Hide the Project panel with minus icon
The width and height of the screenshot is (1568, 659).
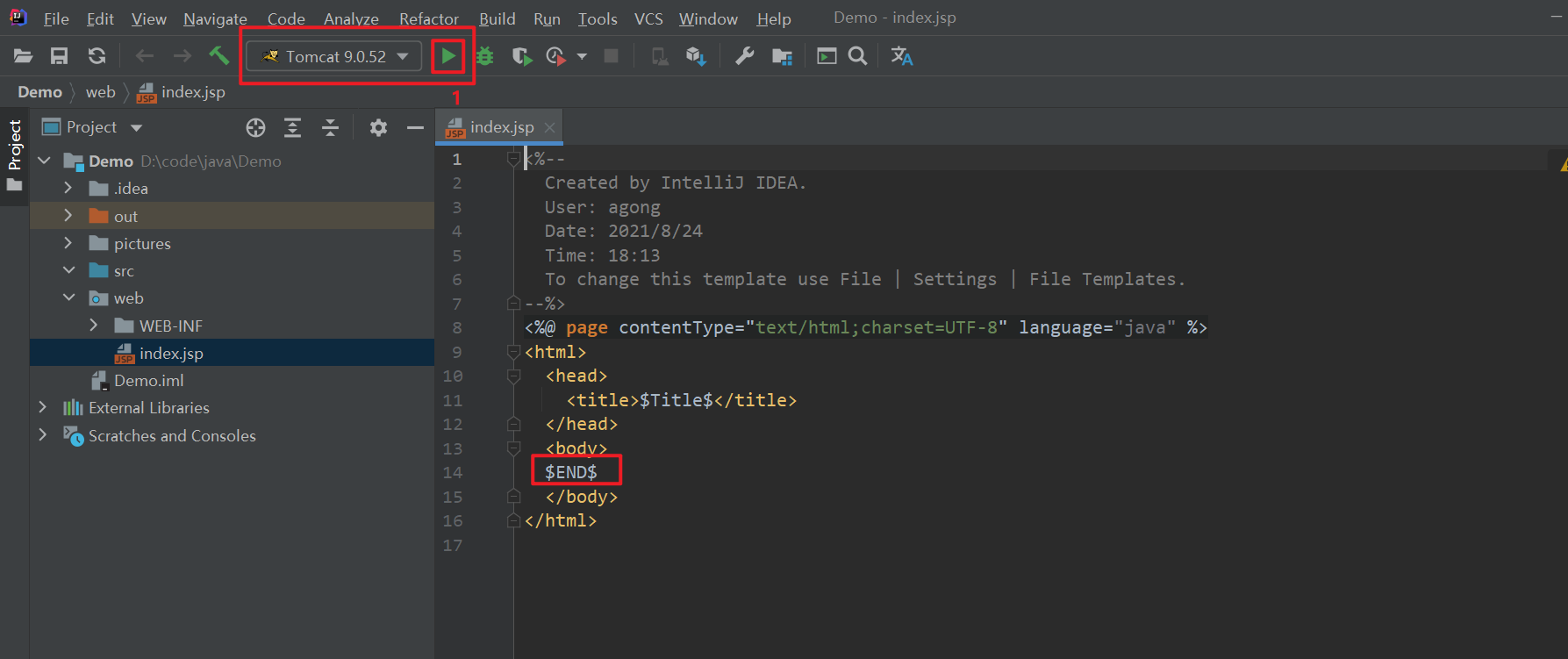pyautogui.click(x=415, y=128)
